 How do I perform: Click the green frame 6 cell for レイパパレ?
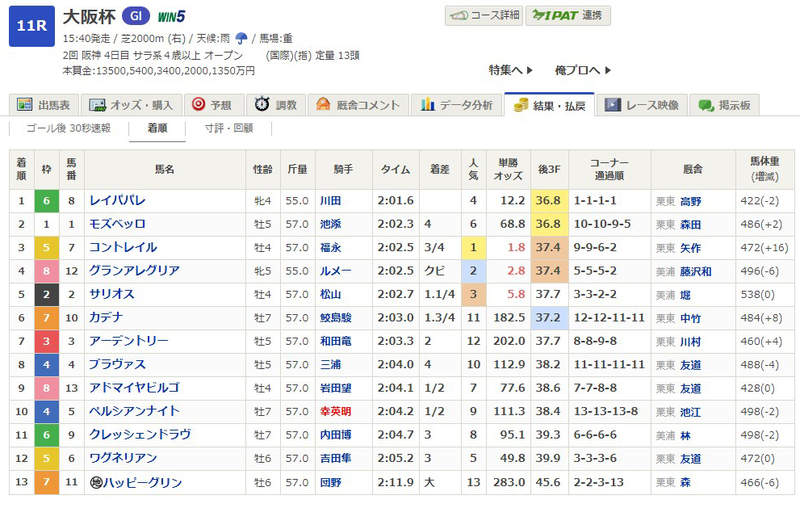(x=46, y=201)
